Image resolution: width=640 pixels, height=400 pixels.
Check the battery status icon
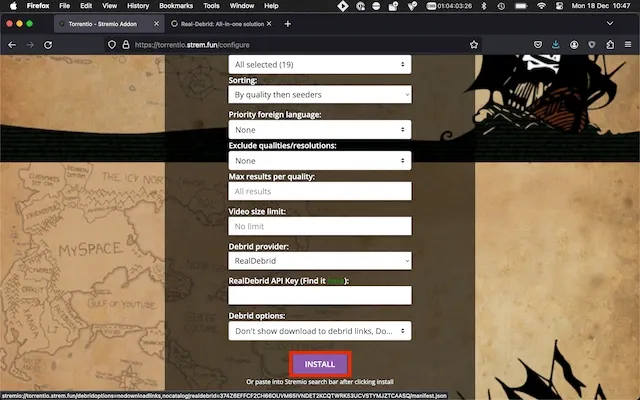(521, 6)
